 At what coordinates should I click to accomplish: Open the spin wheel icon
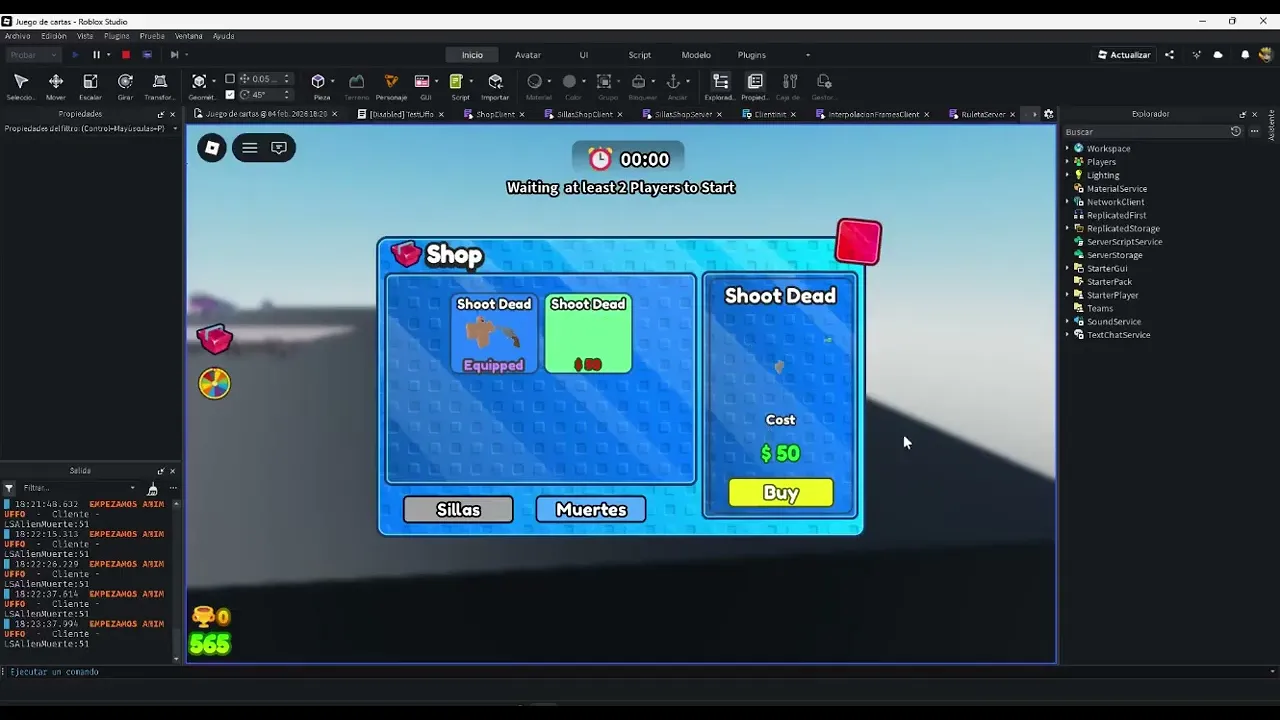click(214, 383)
